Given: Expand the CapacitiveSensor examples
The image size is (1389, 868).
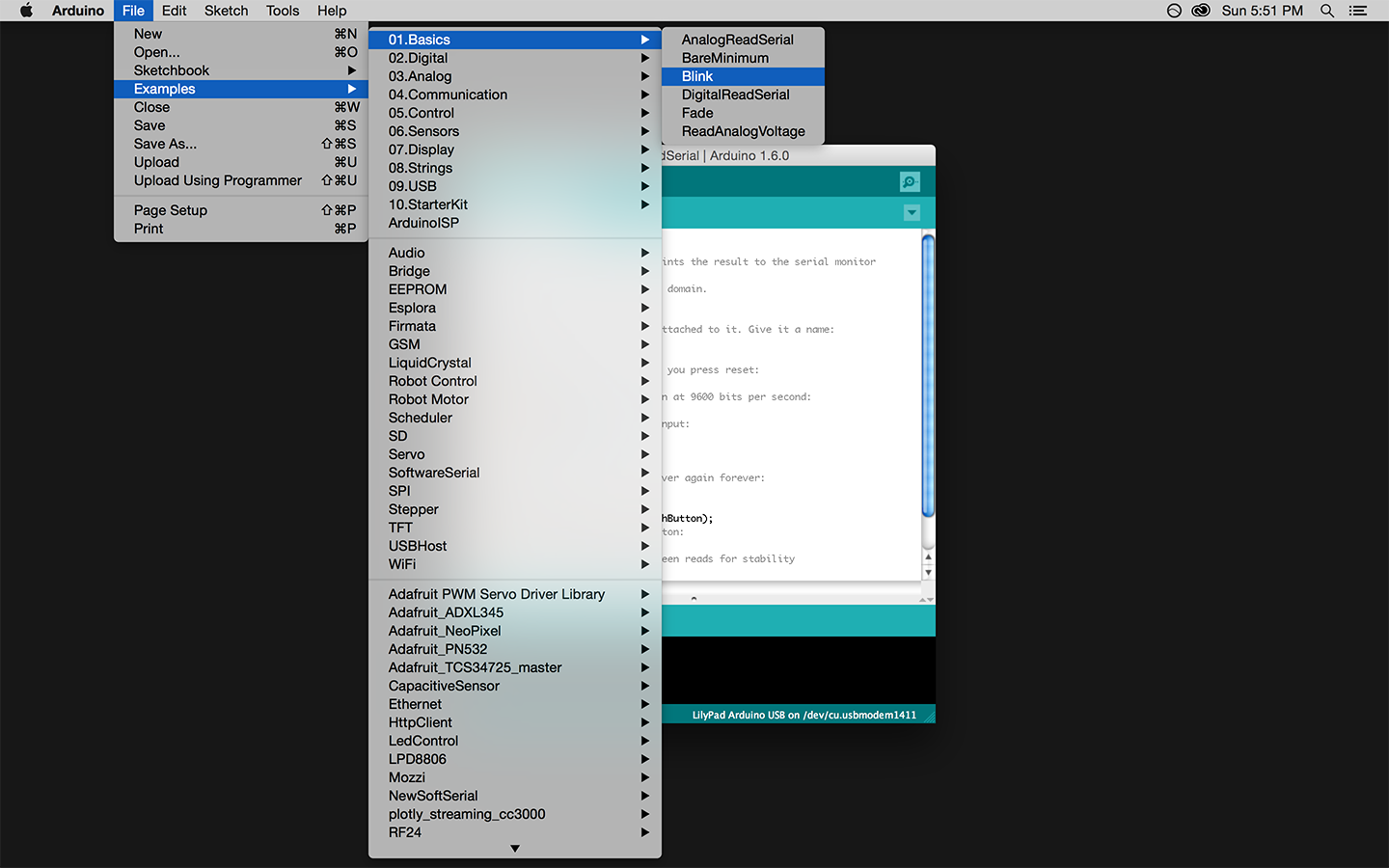Looking at the screenshot, I should click(x=515, y=686).
